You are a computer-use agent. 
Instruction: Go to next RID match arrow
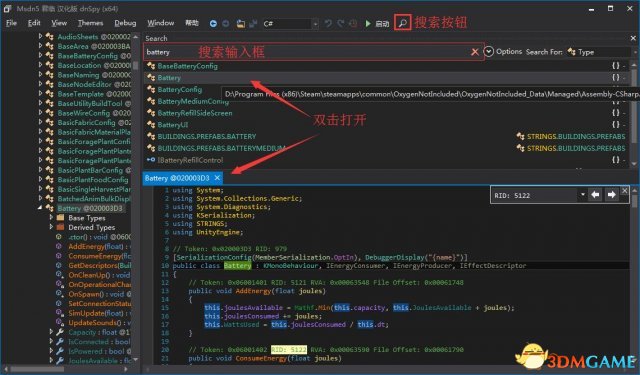611,195
